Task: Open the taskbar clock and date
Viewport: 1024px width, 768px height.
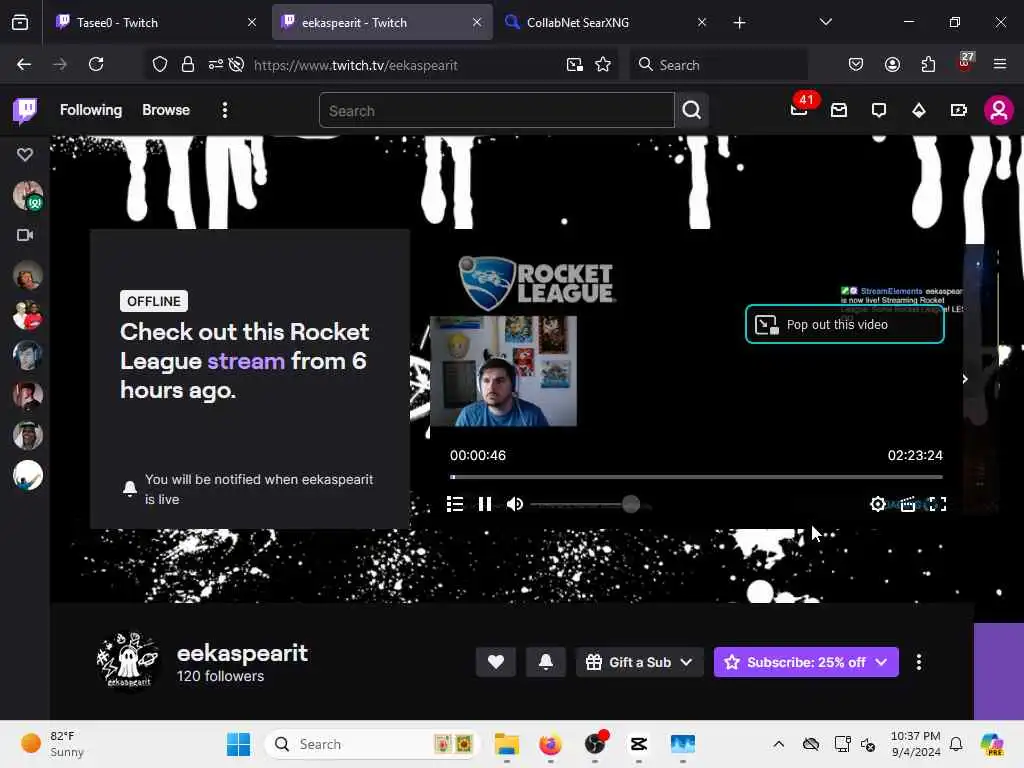Action: pos(916,744)
